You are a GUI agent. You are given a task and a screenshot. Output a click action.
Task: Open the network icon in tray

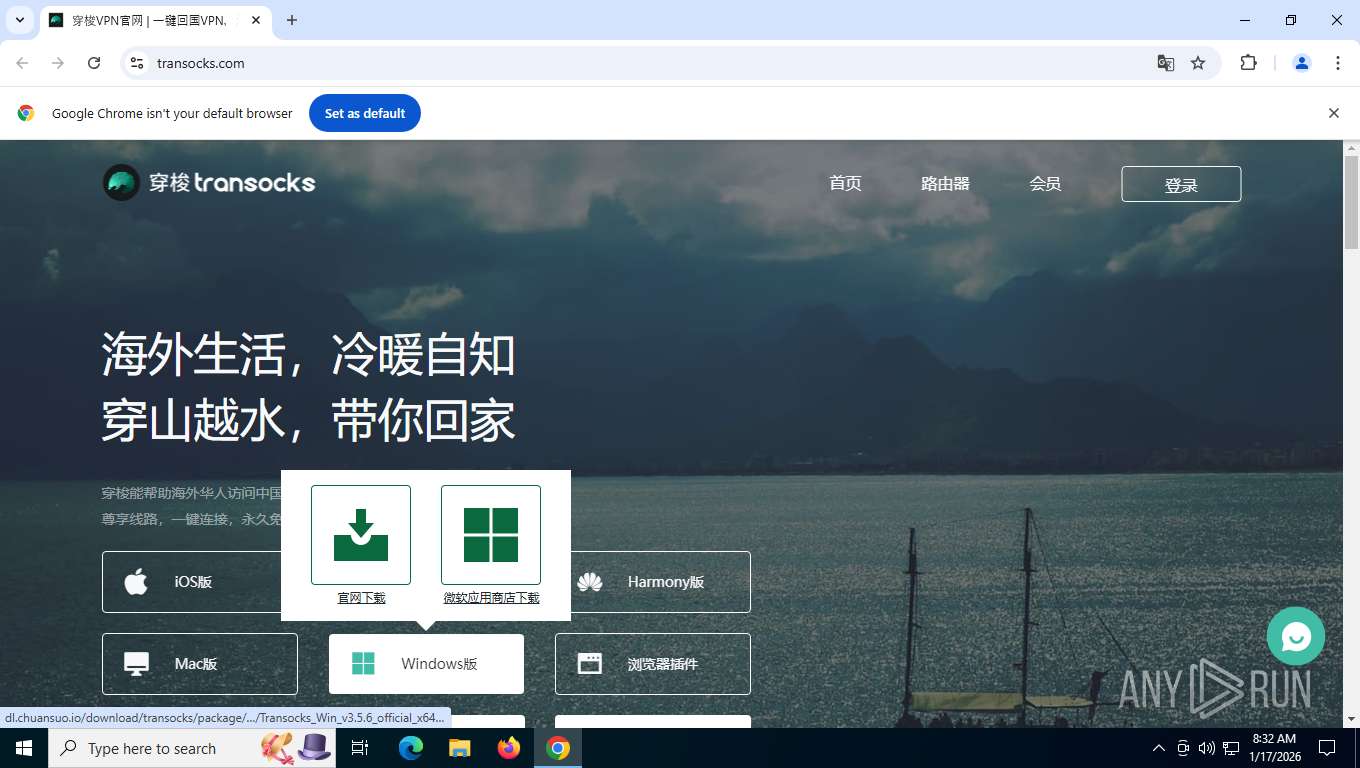tap(1231, 748)
